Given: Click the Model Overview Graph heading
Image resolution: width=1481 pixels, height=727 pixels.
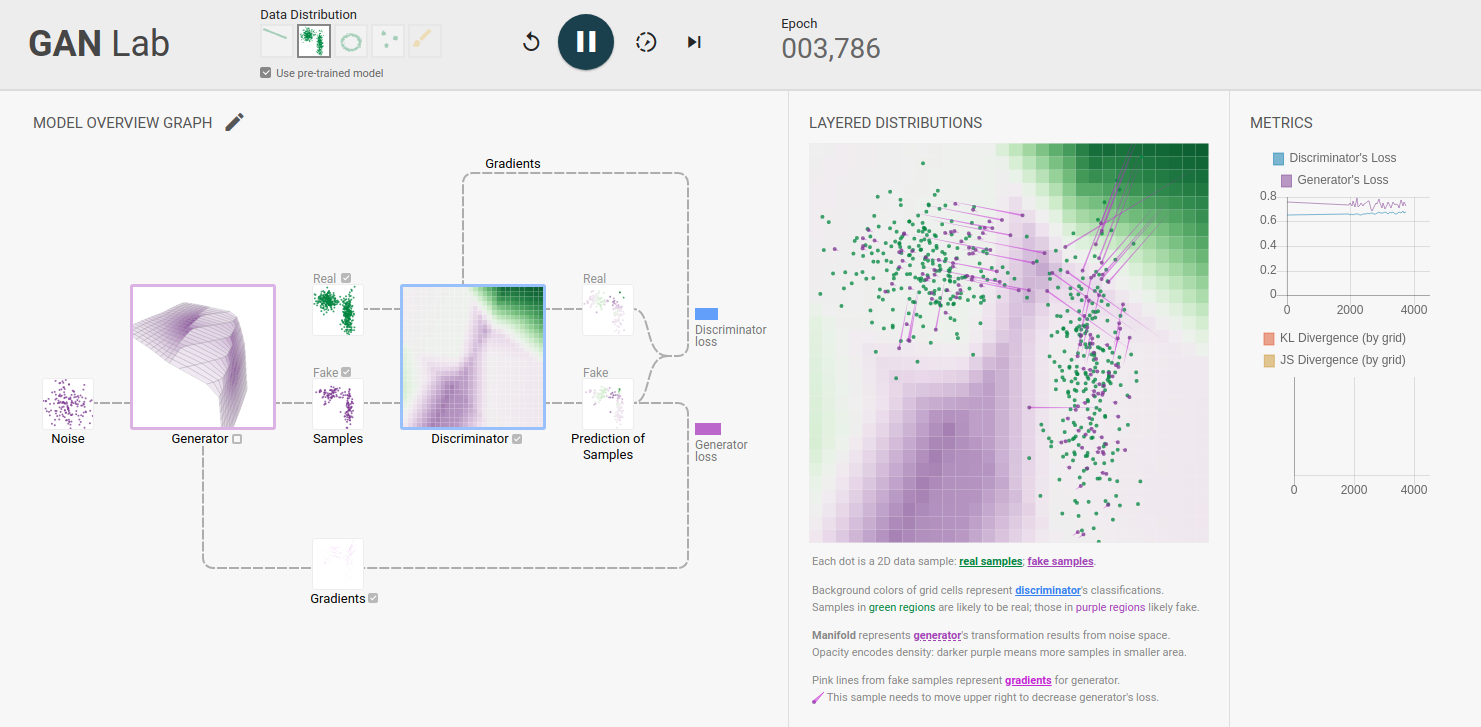Looking at the screenshot, I should 123,123.
